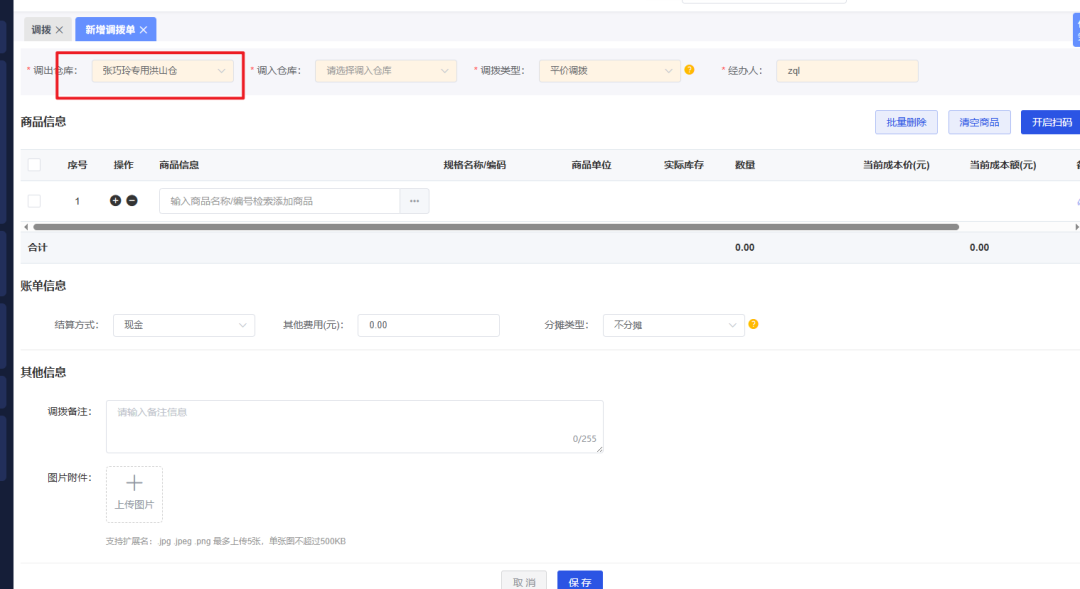The width and height of the screenshot is (1080, 589).
Task: Open product selector via ellipsis icon
Action: pyautogui.click(x=415, y=200)
